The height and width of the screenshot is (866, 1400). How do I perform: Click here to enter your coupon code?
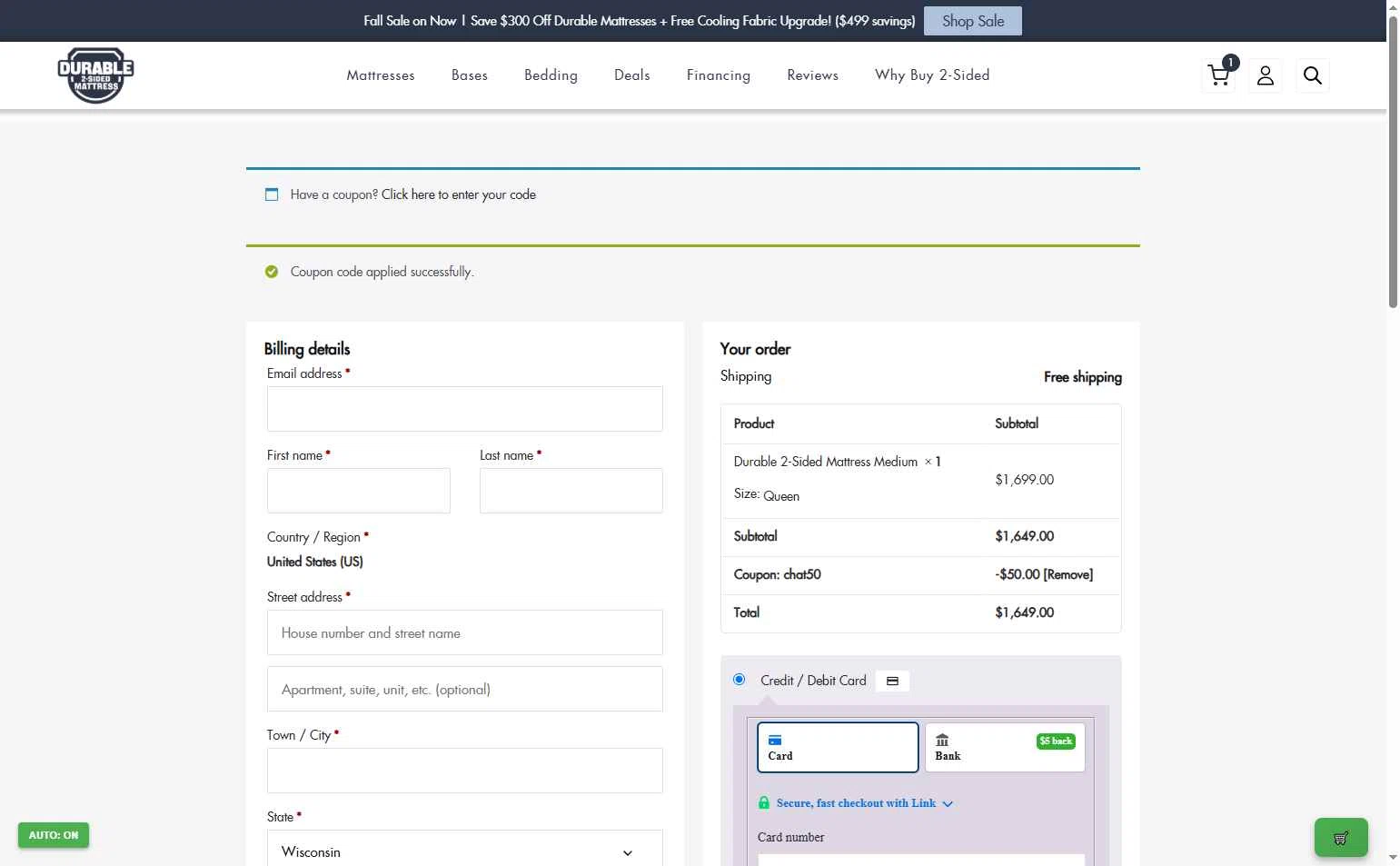[x=459, y=194]
